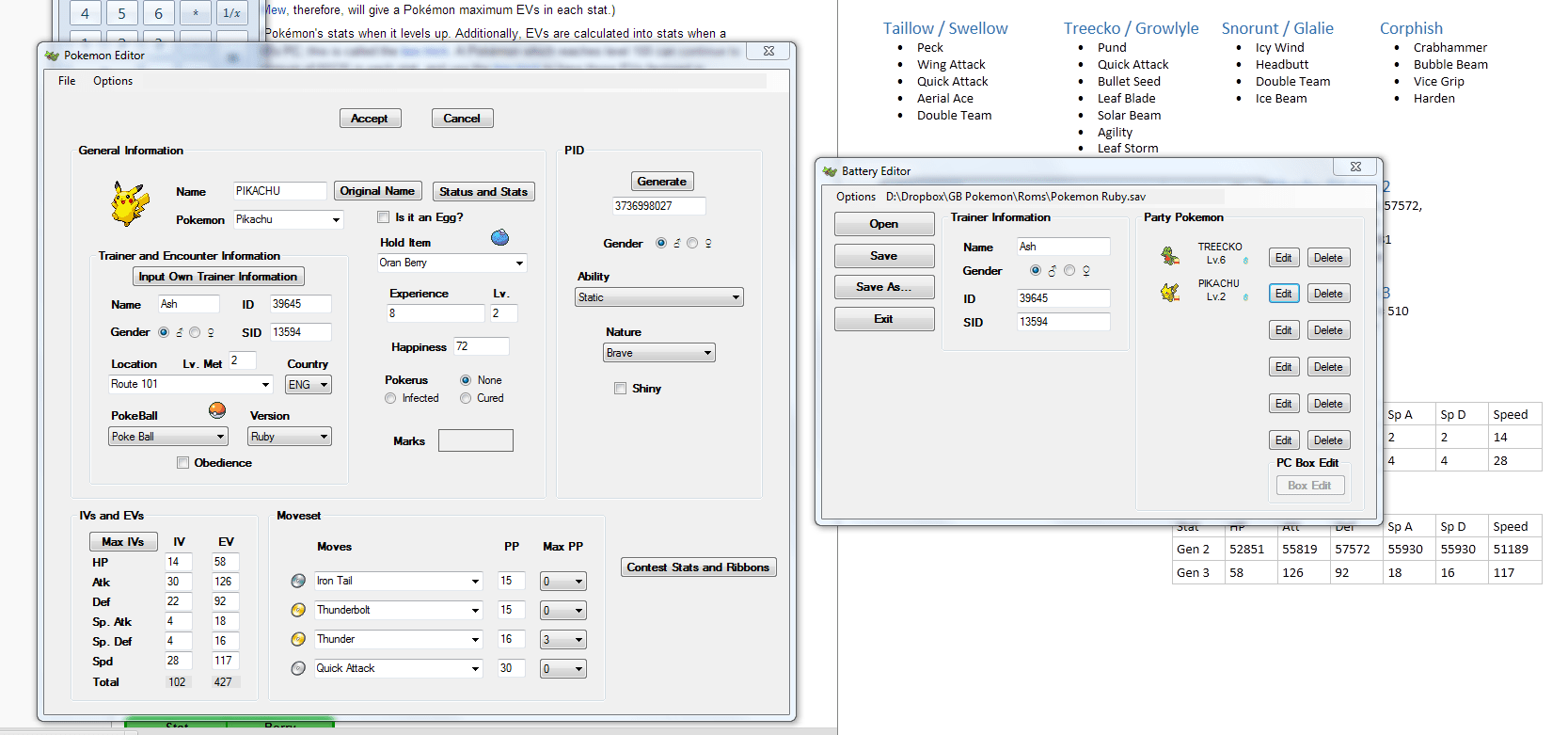
Task: Expand the Location dropdown showing Route 101
Action: (x=191, y=384)
